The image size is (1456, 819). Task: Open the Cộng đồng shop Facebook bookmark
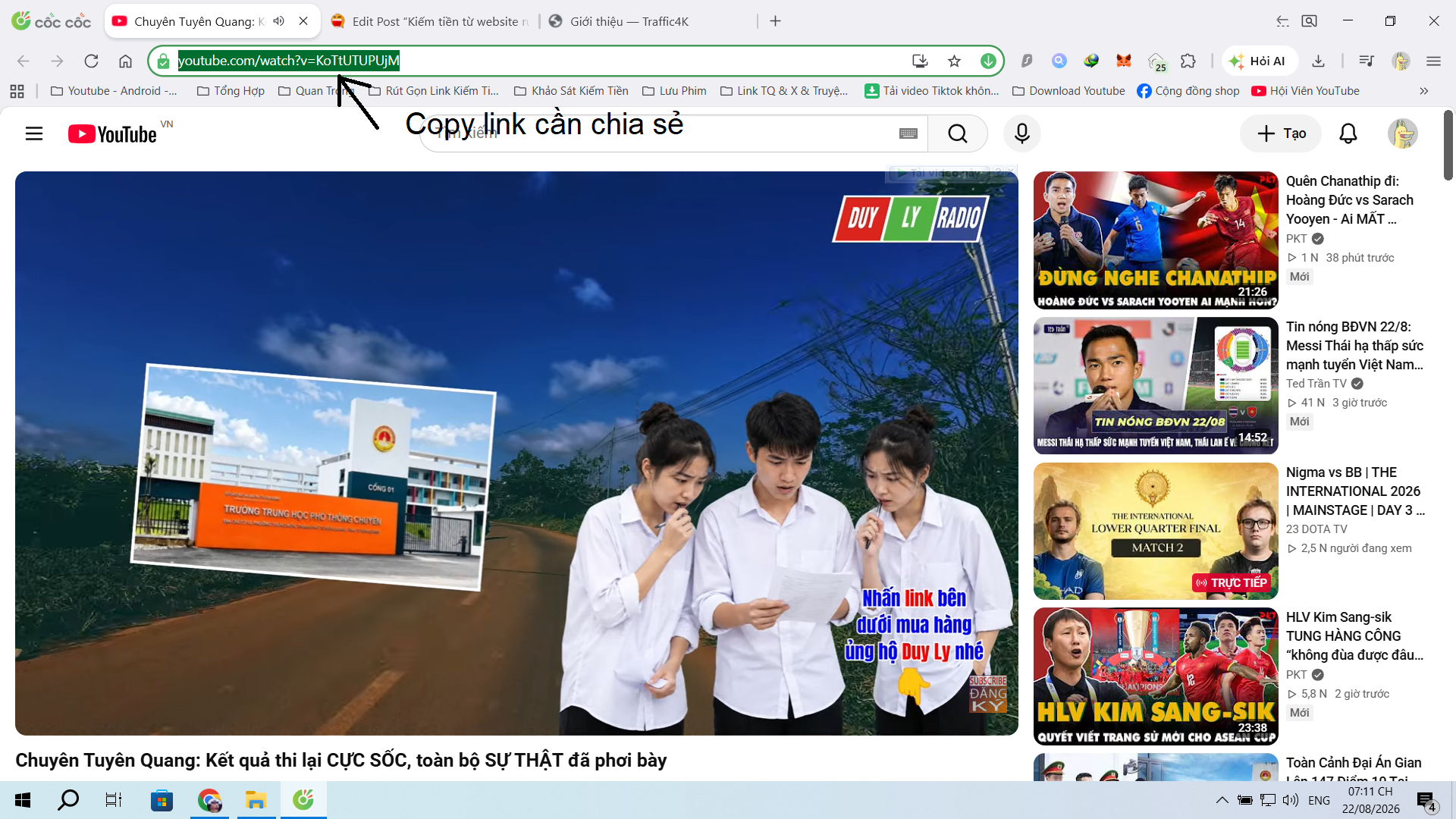coord(1188,91)
